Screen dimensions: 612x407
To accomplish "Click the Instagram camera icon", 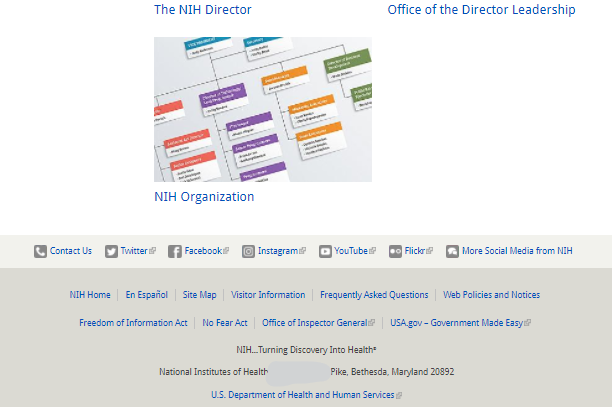I will [248, 251].
